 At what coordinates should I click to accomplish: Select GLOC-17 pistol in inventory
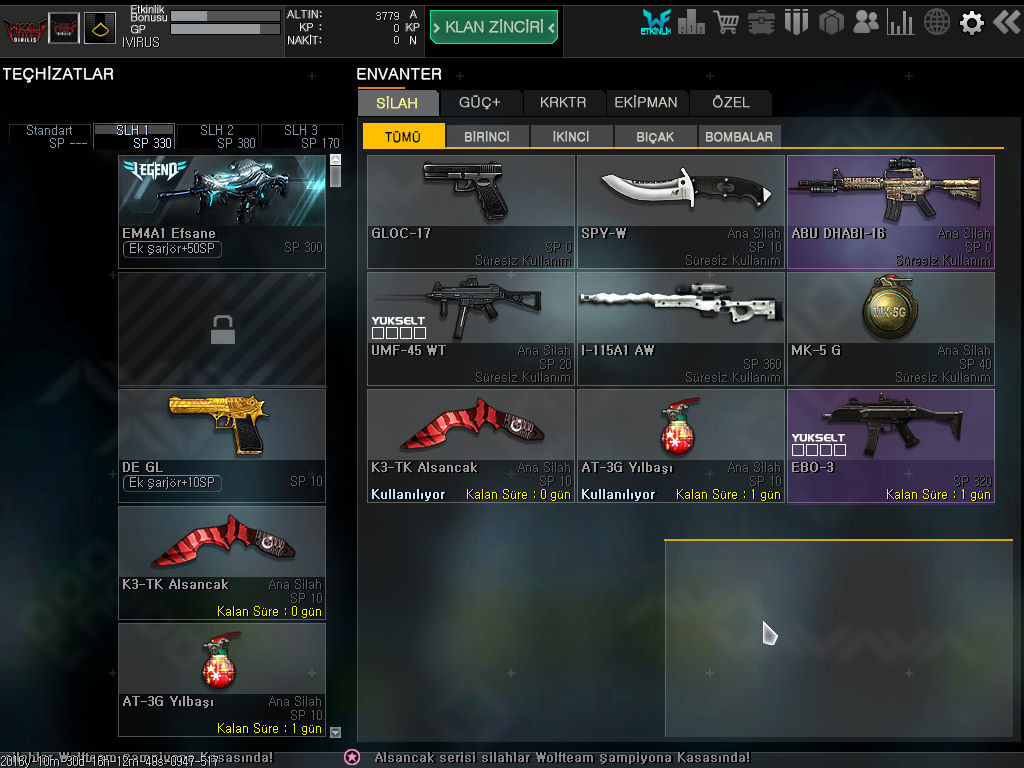(x=471, y=212)
